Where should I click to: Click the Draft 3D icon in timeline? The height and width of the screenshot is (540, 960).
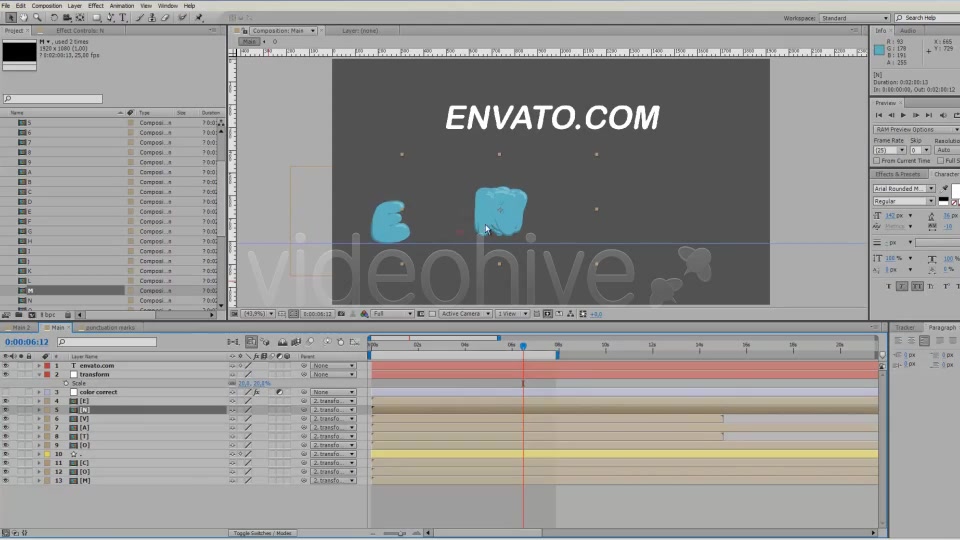[x=265, y=342]
